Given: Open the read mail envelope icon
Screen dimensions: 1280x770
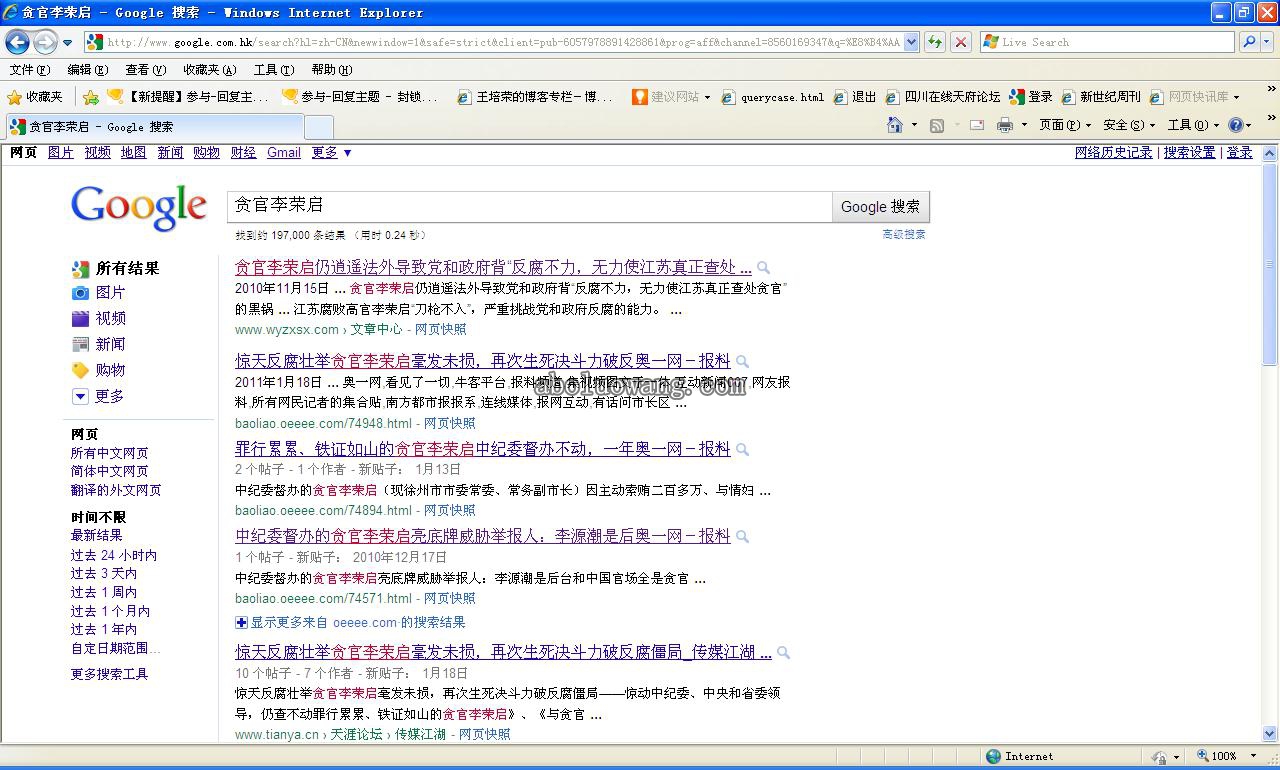Looking at the screenshot, I should pos(977,125).
